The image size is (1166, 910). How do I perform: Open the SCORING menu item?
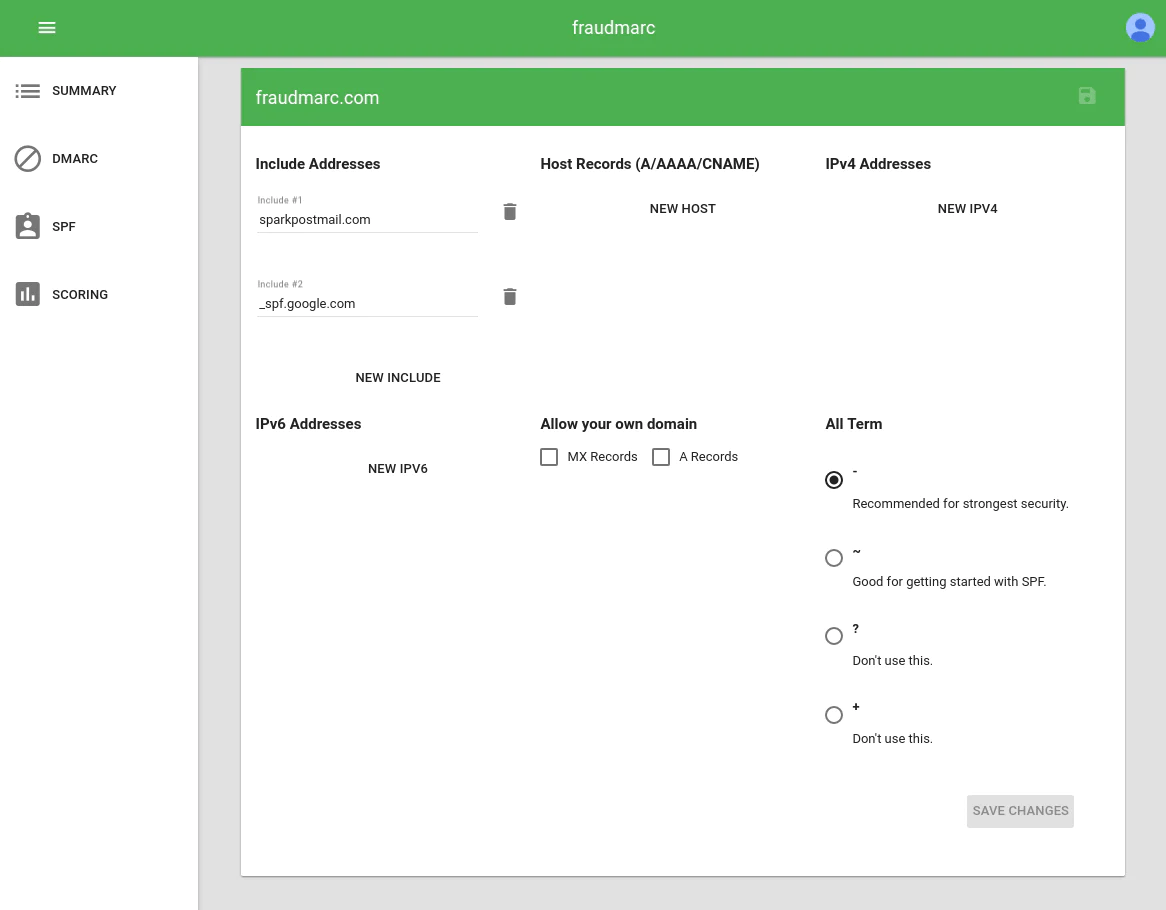click(80, 295)
